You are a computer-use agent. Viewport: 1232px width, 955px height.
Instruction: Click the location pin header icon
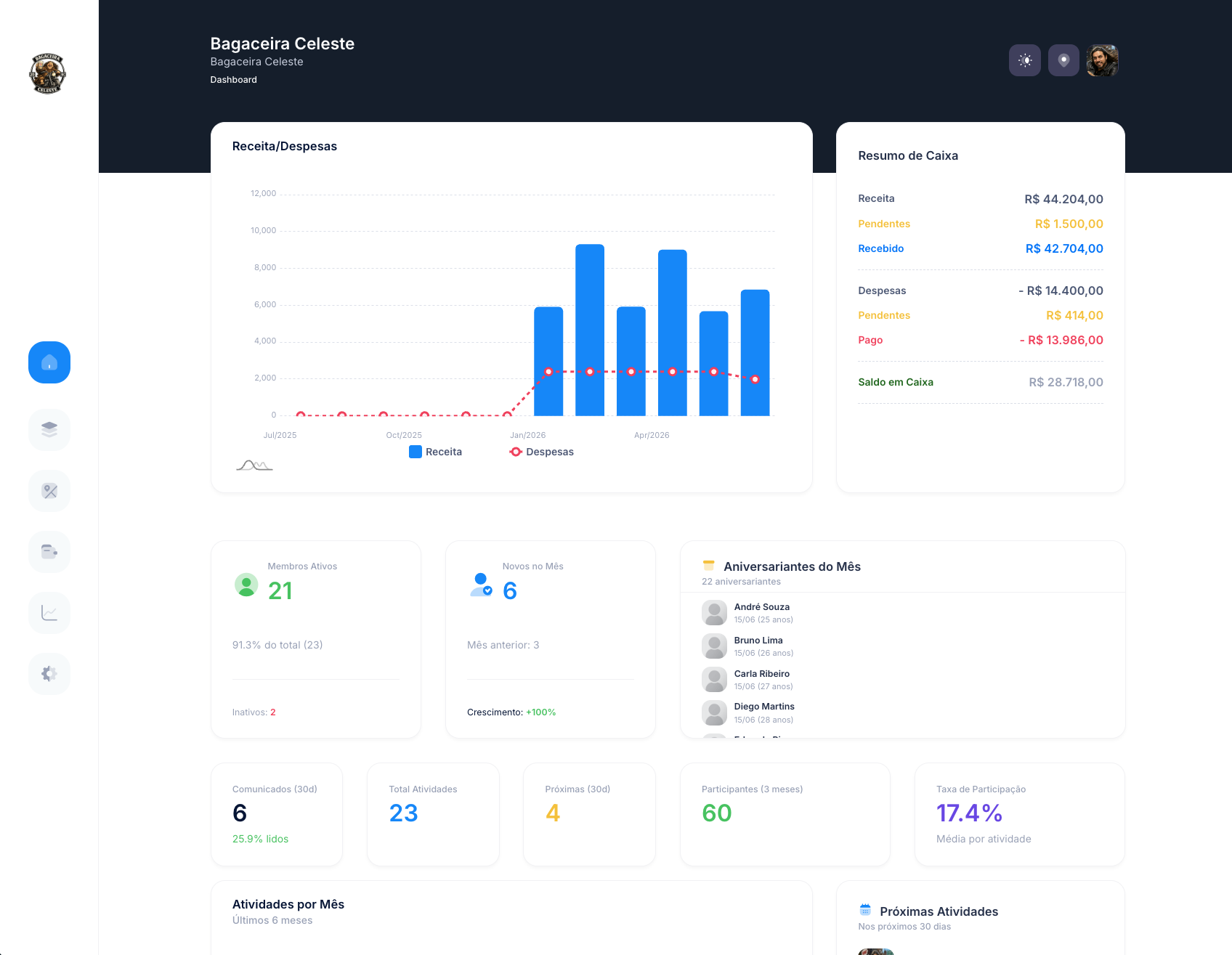(x=1063, y=60)
